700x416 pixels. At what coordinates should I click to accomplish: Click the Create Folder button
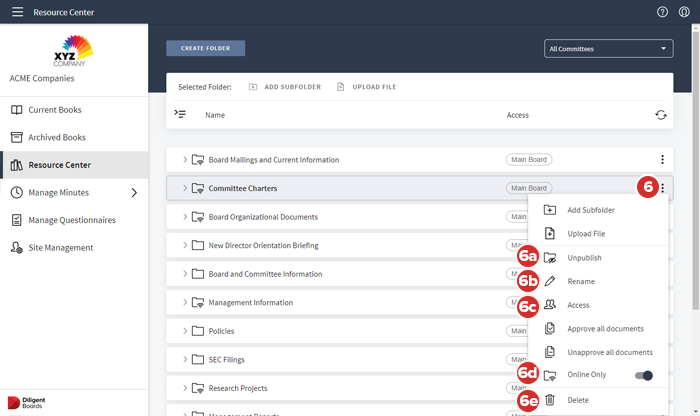[205, 48]
